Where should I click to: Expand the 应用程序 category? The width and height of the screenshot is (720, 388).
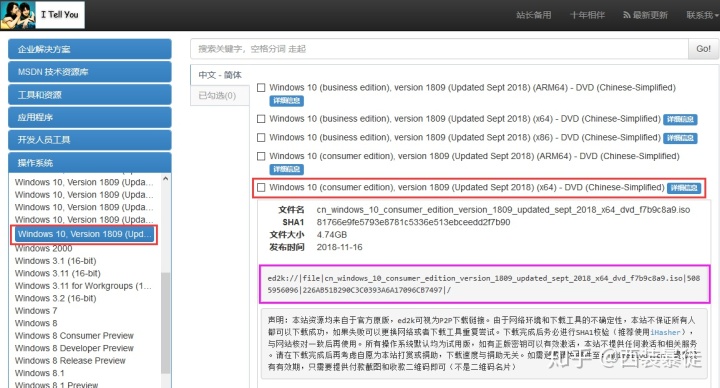90,117
